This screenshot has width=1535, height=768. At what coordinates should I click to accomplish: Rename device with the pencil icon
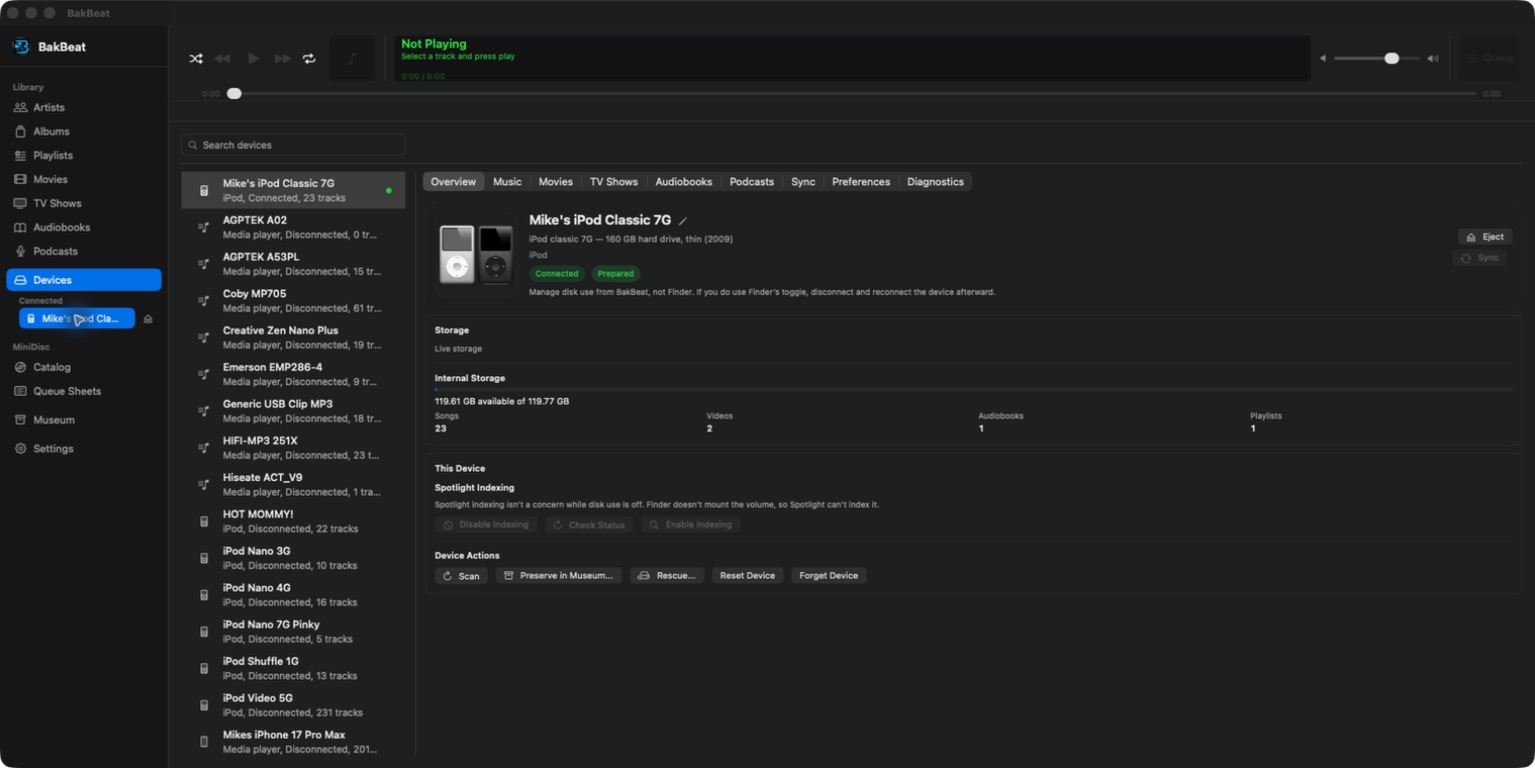click(683, 221)
